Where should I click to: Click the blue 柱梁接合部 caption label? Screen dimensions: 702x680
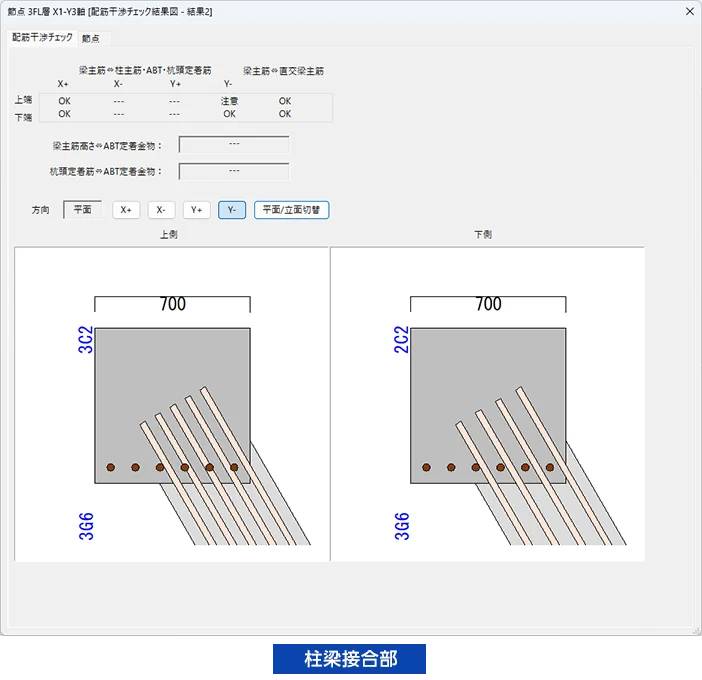[351, 659]
